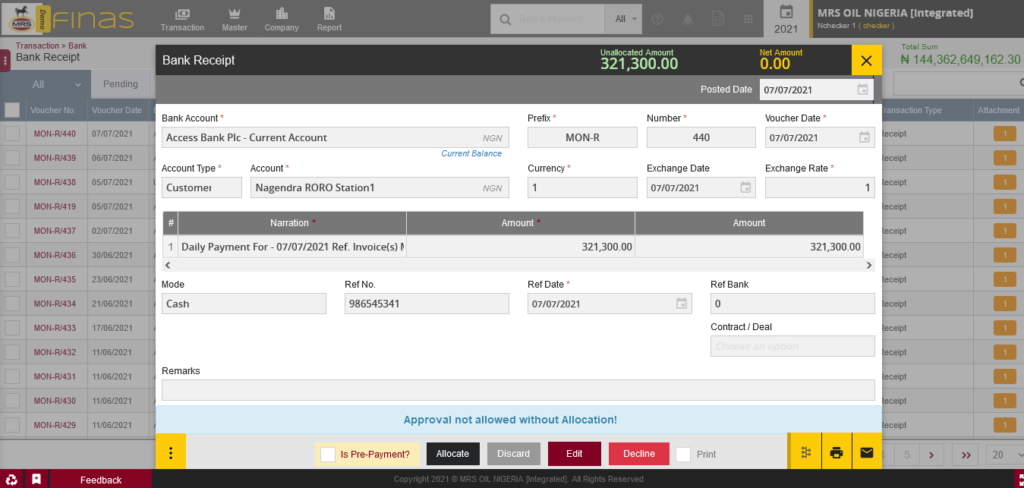This screenshot has height=488, width=1024.
Task: Go to the next page arrow
Action: tap(931, 455)
